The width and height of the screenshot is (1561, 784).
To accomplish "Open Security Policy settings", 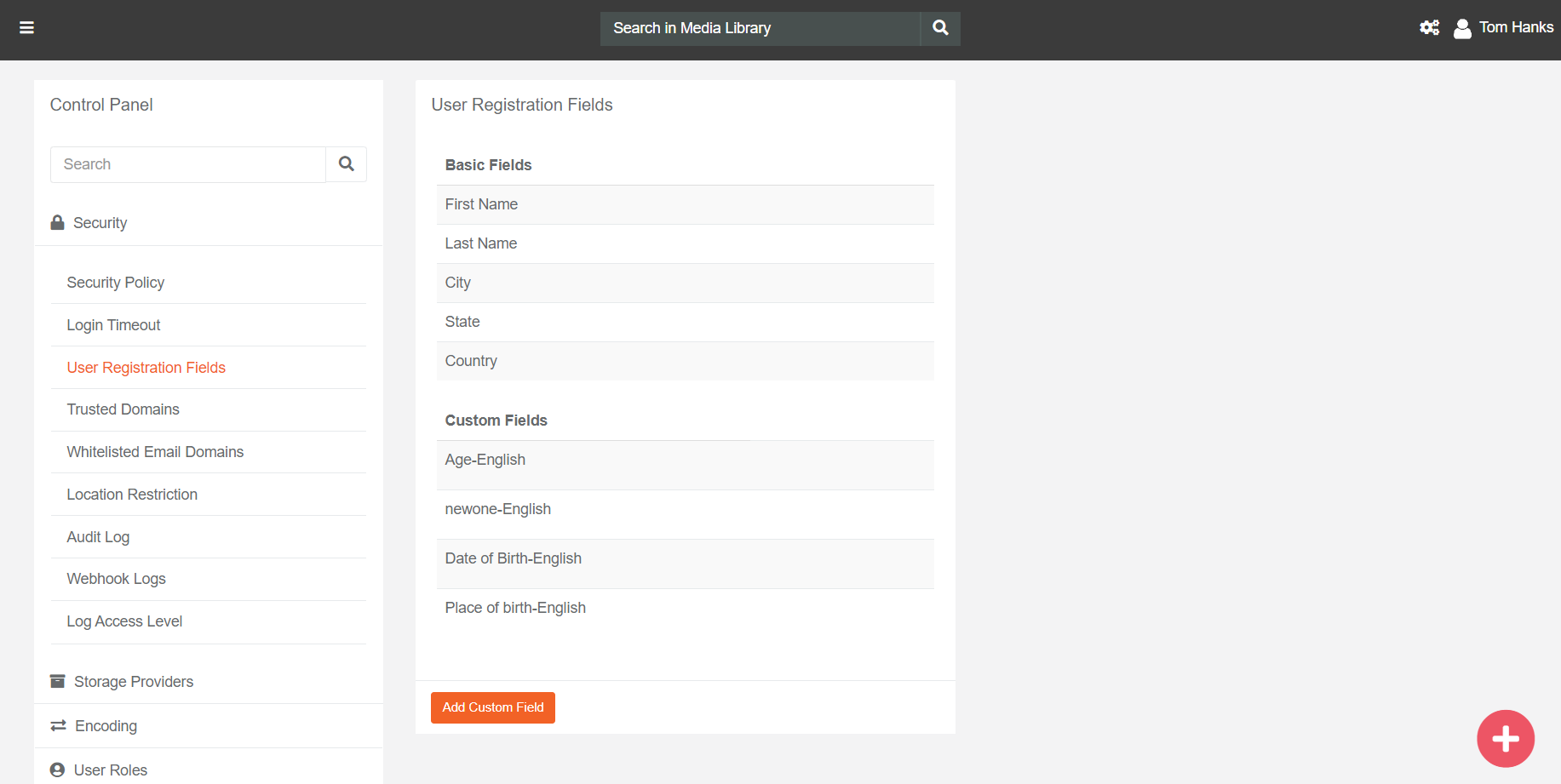I will coord(116,283).
